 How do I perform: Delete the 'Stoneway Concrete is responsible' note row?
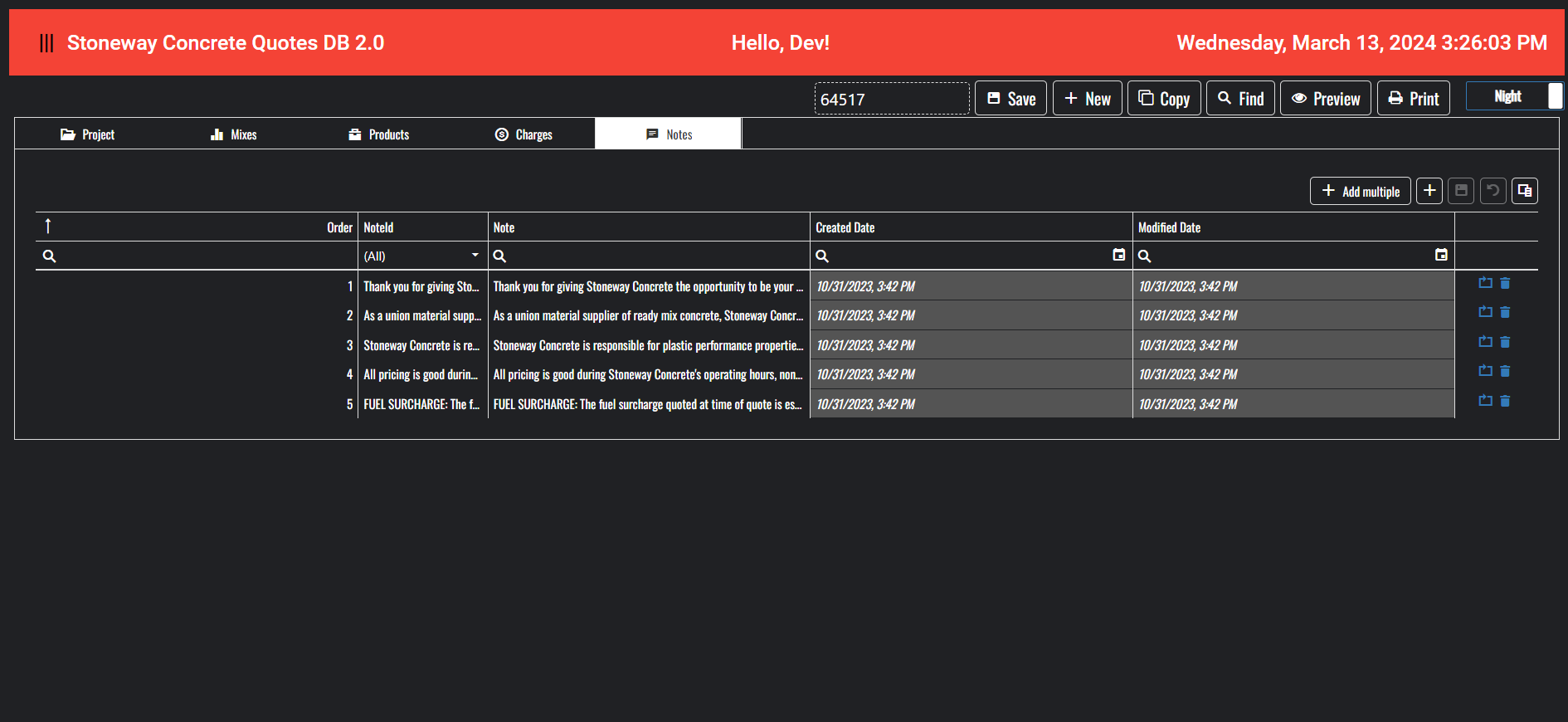coord(1505,342)
